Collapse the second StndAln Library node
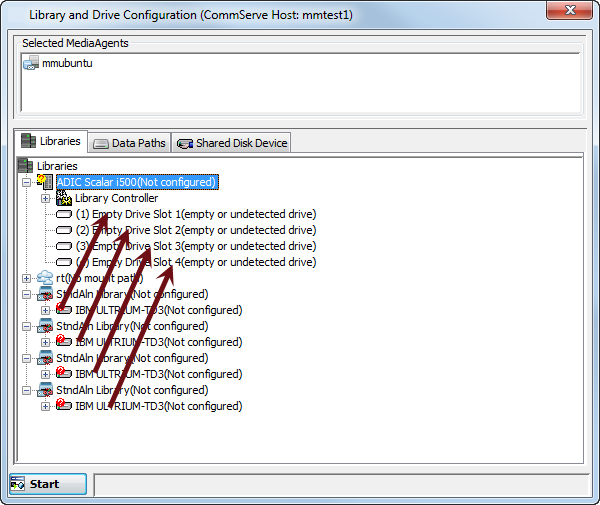The height and width of the screenshot is (505, 600). click(27, 326)
